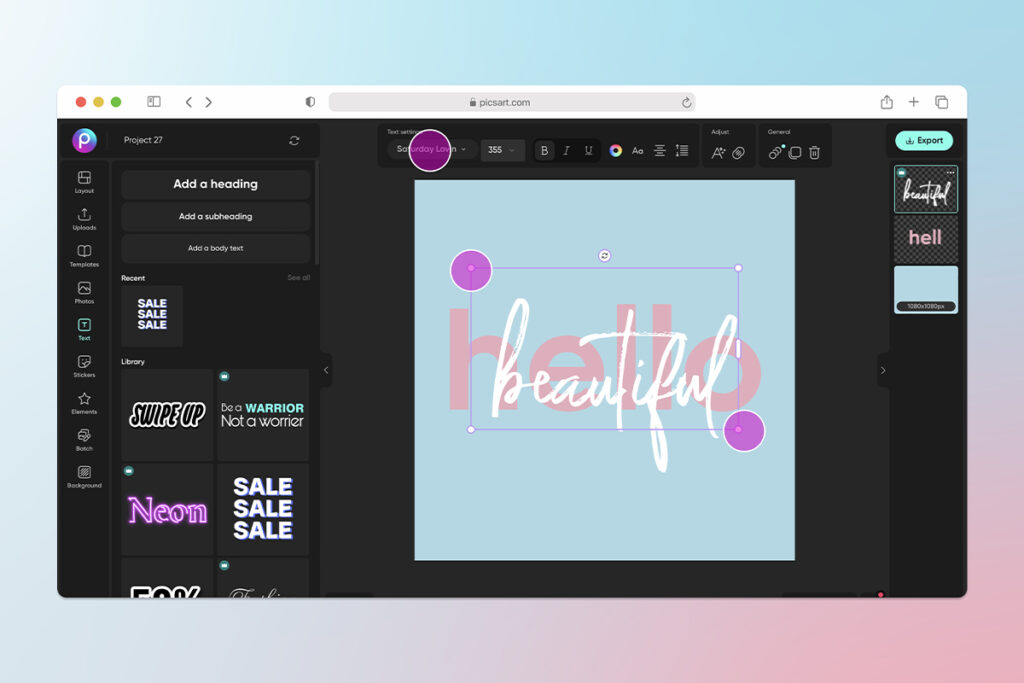Delete the selected text layer
Image resolution: width=1024 pixels, height=683 pixels.
(x=815, y=150)
